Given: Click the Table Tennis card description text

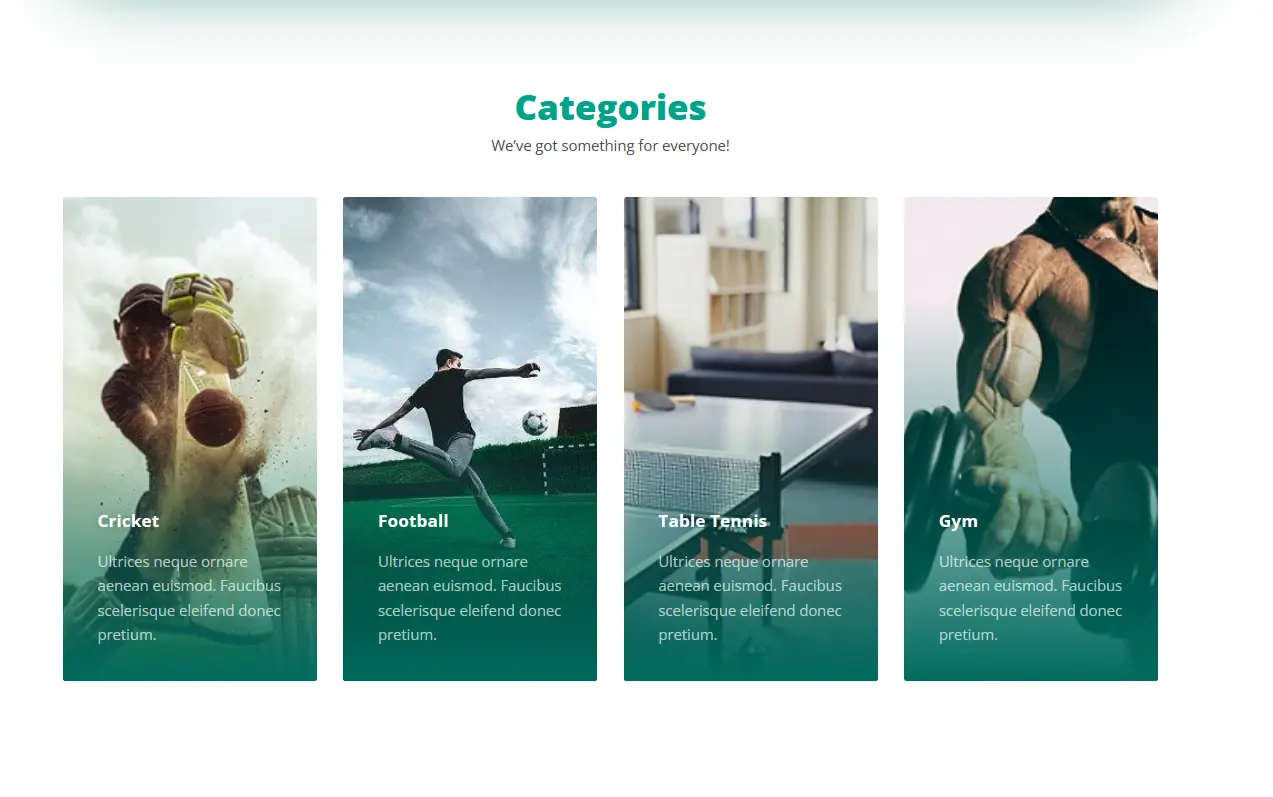Looking at the screenshot, I should pos(750,598).
